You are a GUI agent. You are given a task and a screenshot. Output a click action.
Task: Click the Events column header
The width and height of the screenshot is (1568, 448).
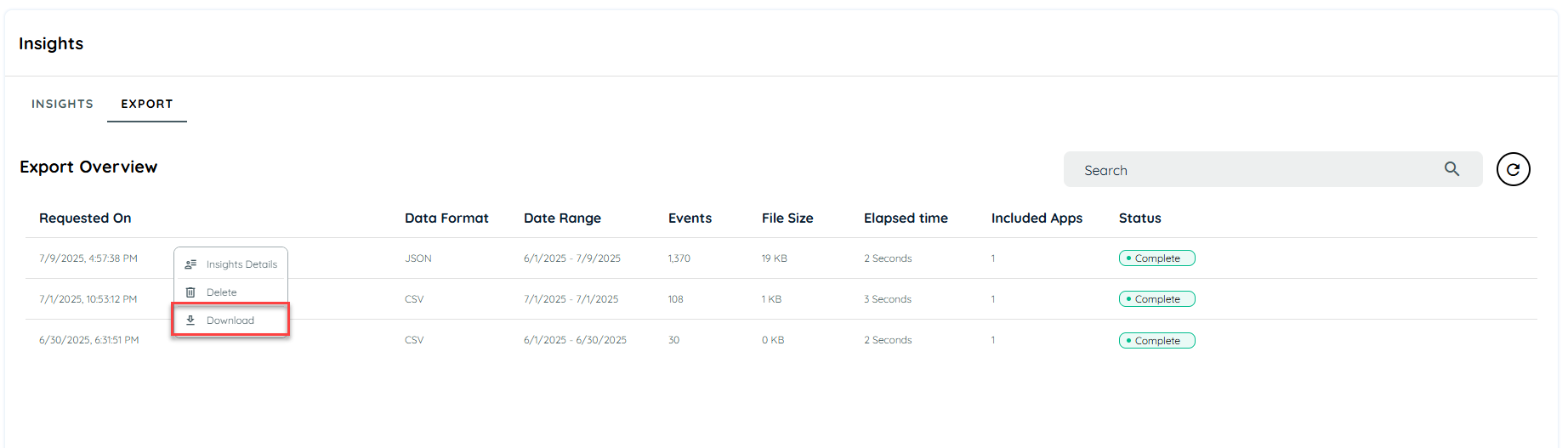point(690,218)
